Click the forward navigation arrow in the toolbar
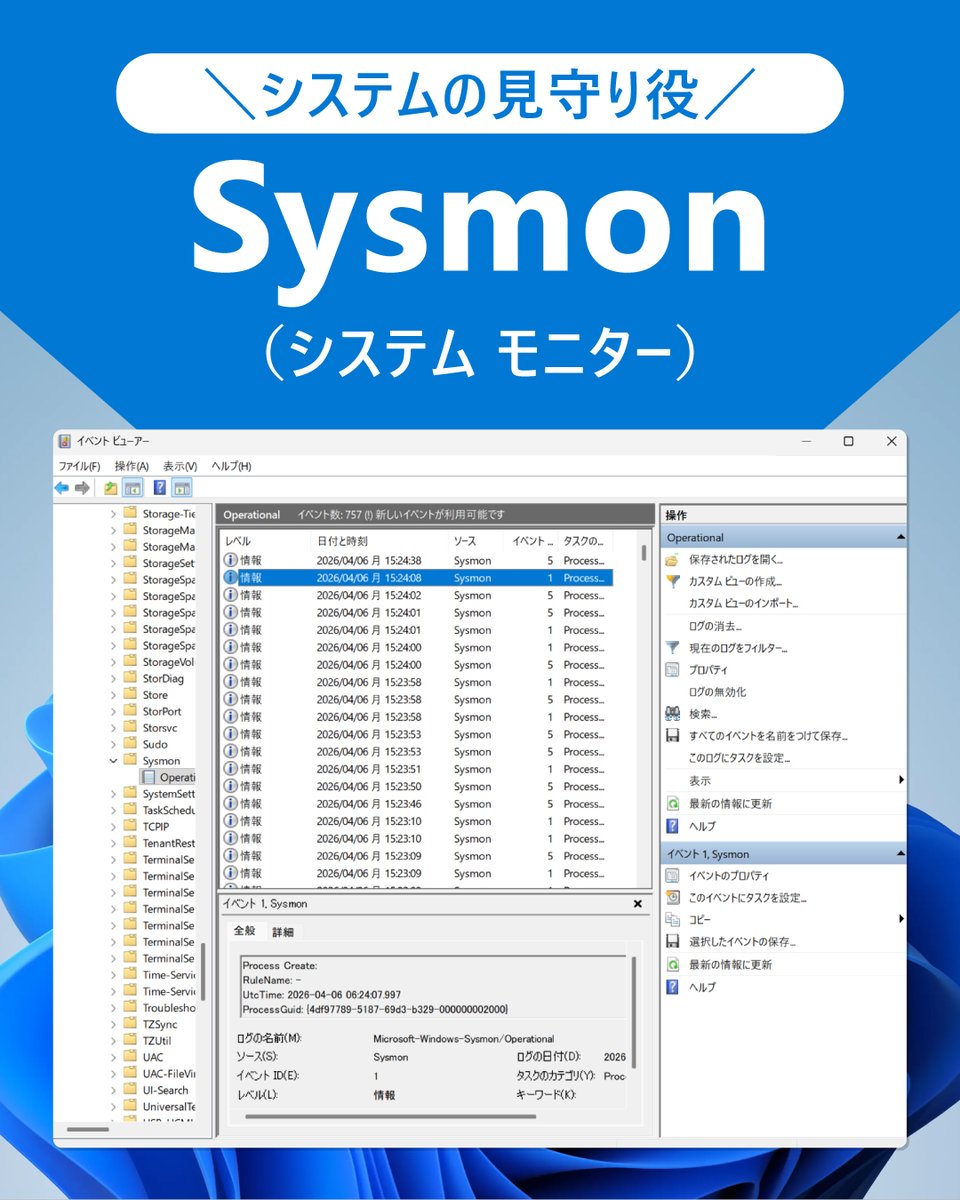The height and width of the screenshot is (1200, 960). click(81, 487)
